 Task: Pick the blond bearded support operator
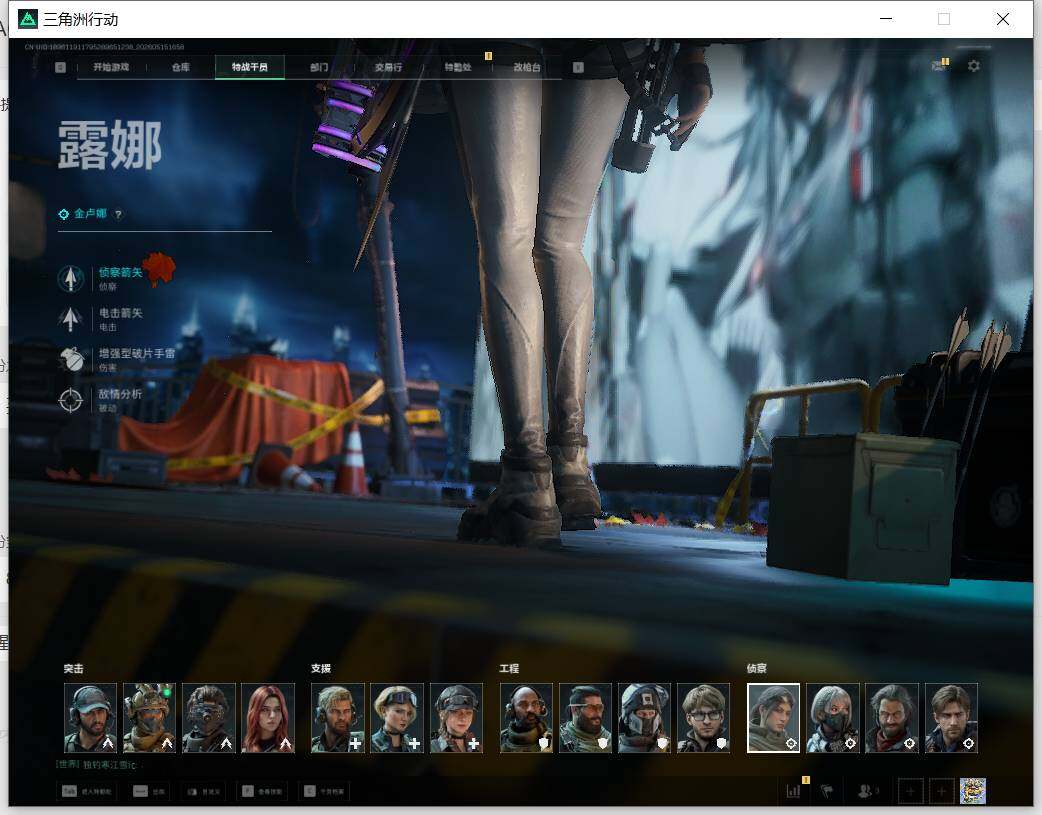click(x=338, y=718)
